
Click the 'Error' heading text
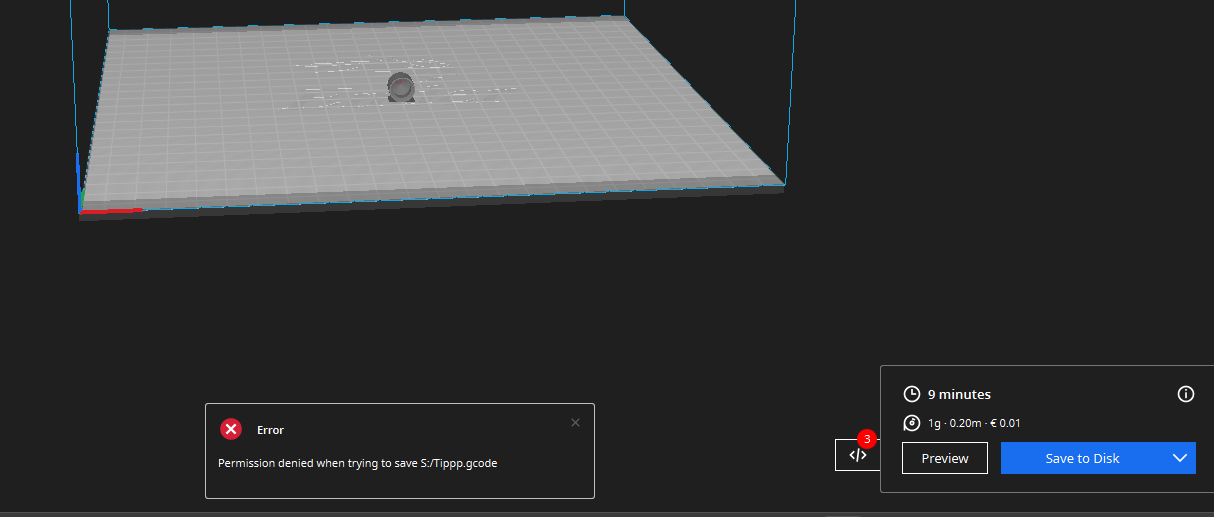[x=270, y=430]
